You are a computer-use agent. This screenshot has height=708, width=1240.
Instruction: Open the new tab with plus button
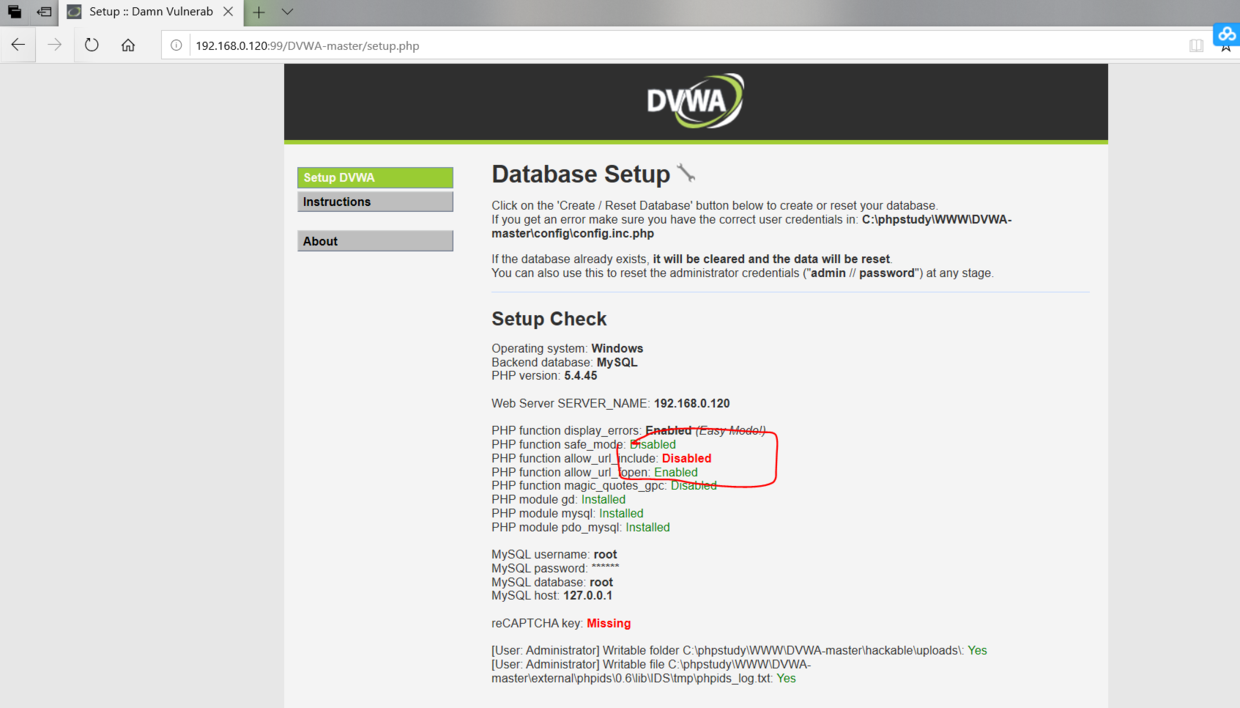pos(258,12)
